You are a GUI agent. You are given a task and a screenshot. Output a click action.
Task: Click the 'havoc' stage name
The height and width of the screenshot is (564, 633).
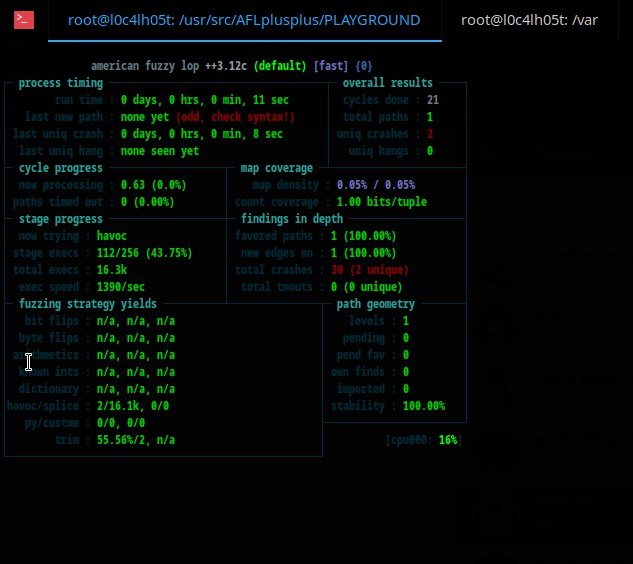[x=111, y=236]
